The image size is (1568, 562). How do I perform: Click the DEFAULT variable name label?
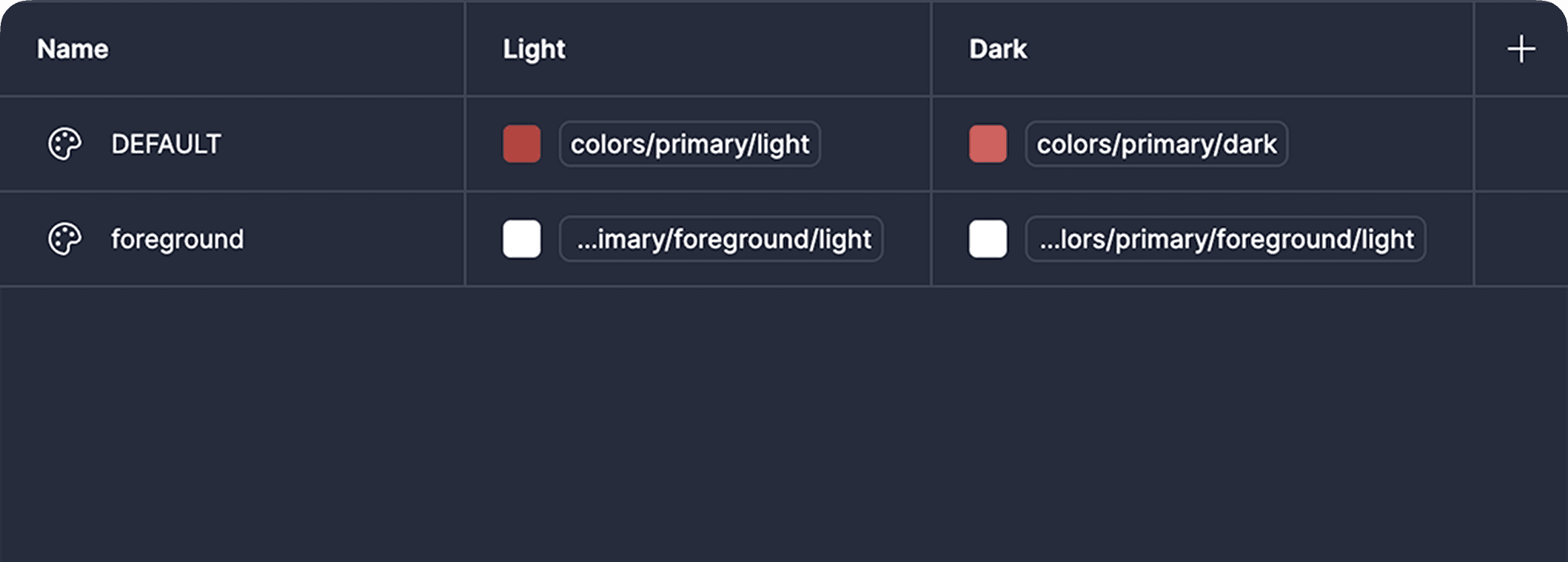pos(166,144)
